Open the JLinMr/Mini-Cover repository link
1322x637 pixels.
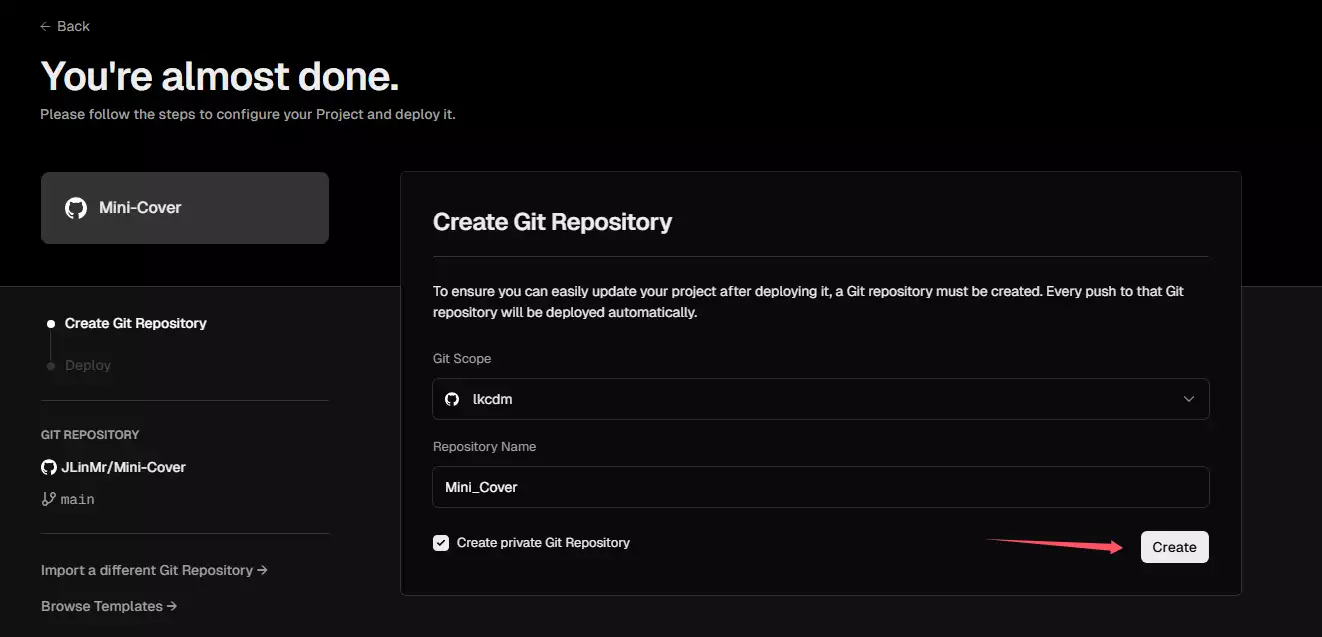click(x=123, y=467)
